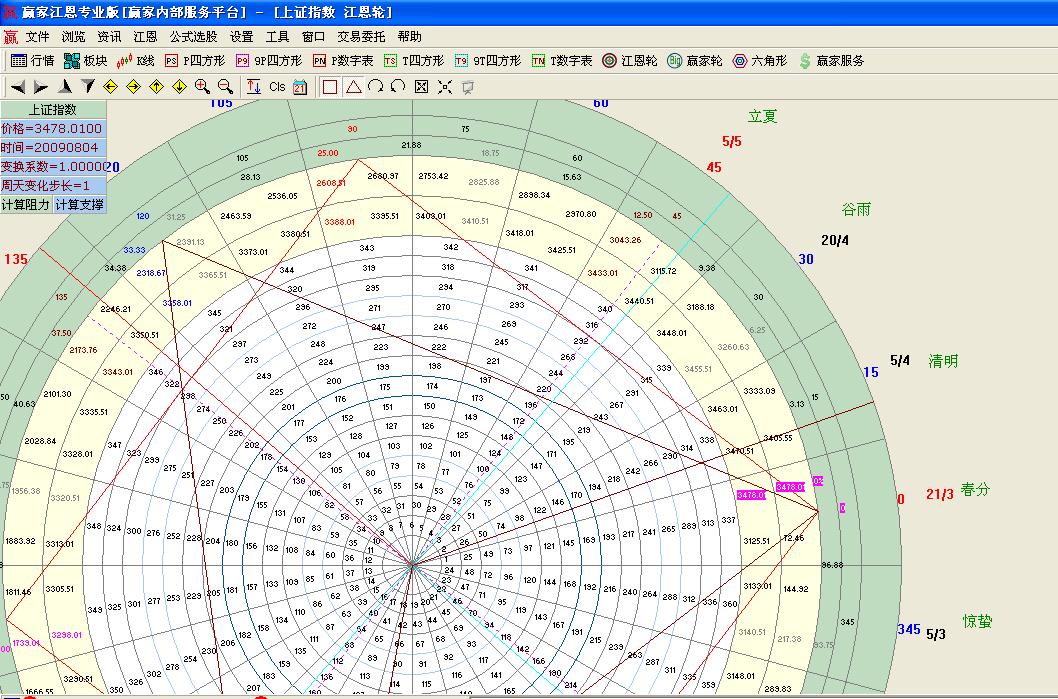Click the yellow left arrow diamond icon
Screen dimensions: 1058x699
coord(111,87)
